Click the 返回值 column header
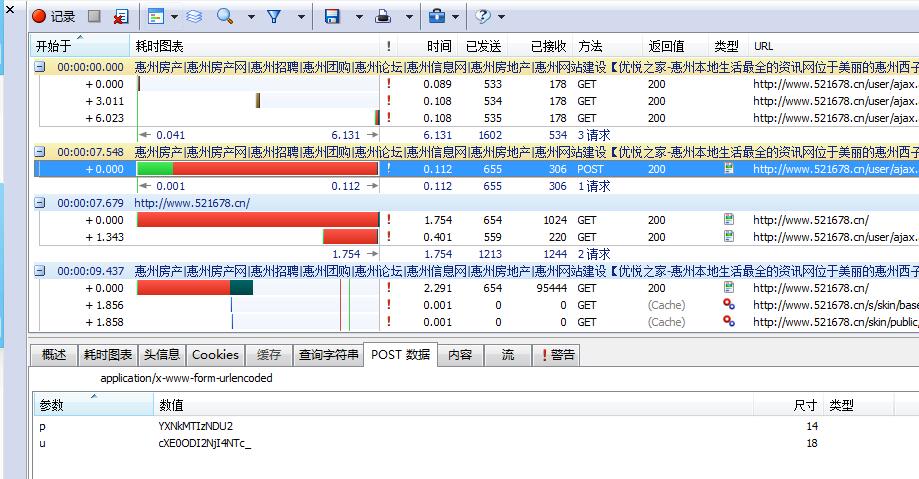The image size is (919, 479). 675,46
